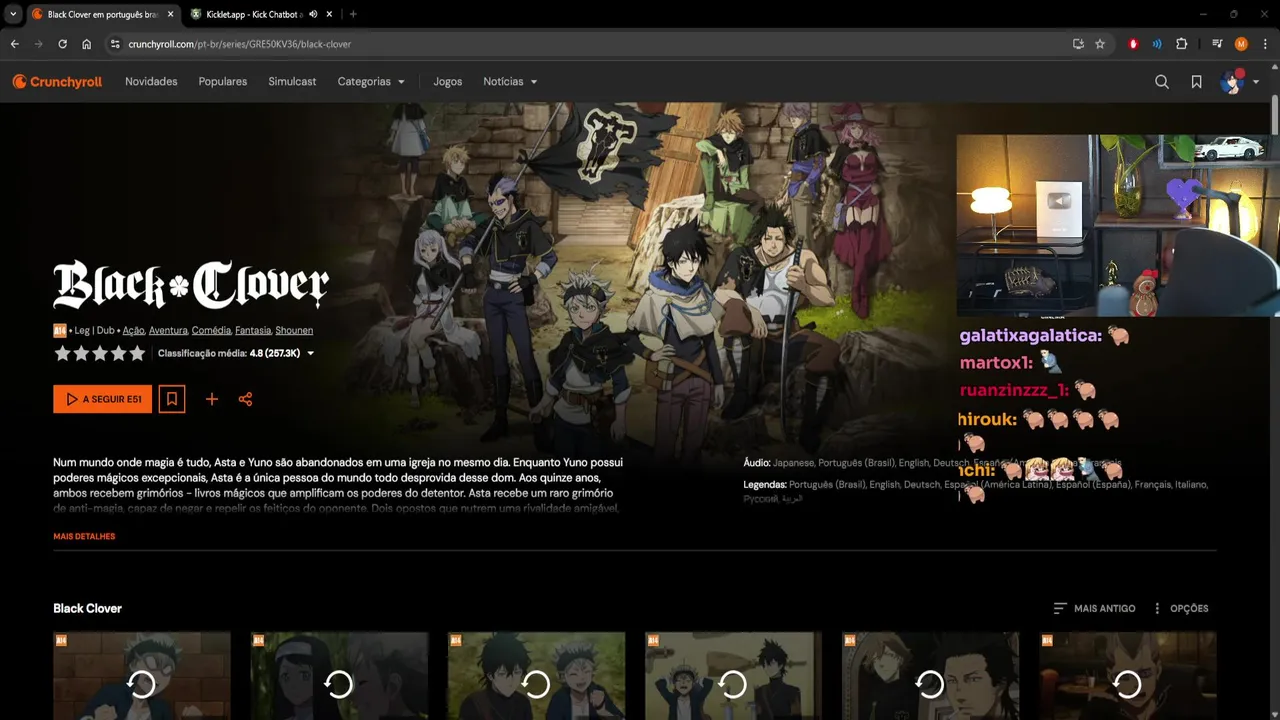1280x720 pixels.
Task: Rate the series with first star
Action: point(62,353)
